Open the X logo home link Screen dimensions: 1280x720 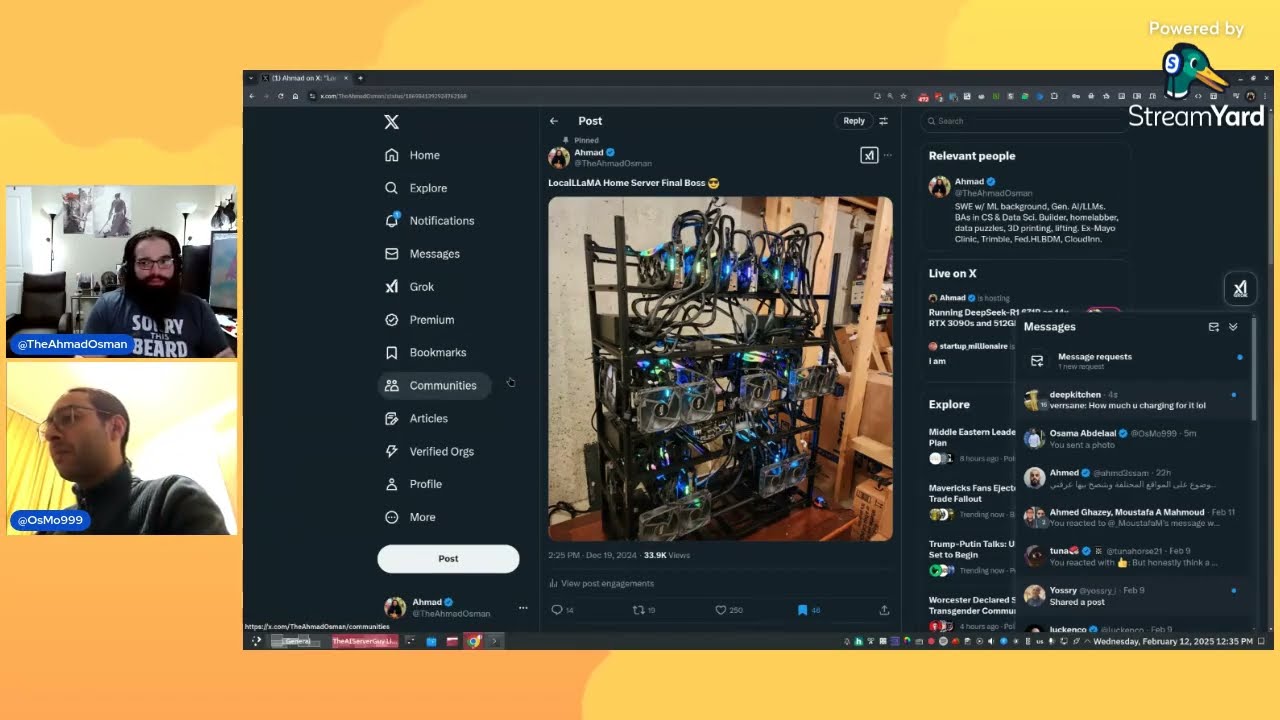tap(392, 122)
